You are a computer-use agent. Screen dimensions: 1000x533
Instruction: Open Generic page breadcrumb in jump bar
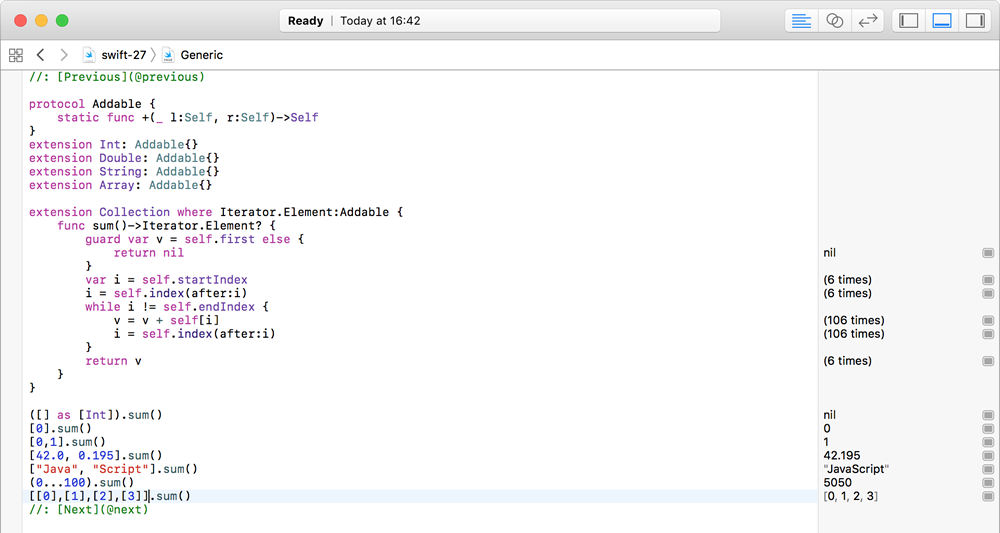click(193, 55)
